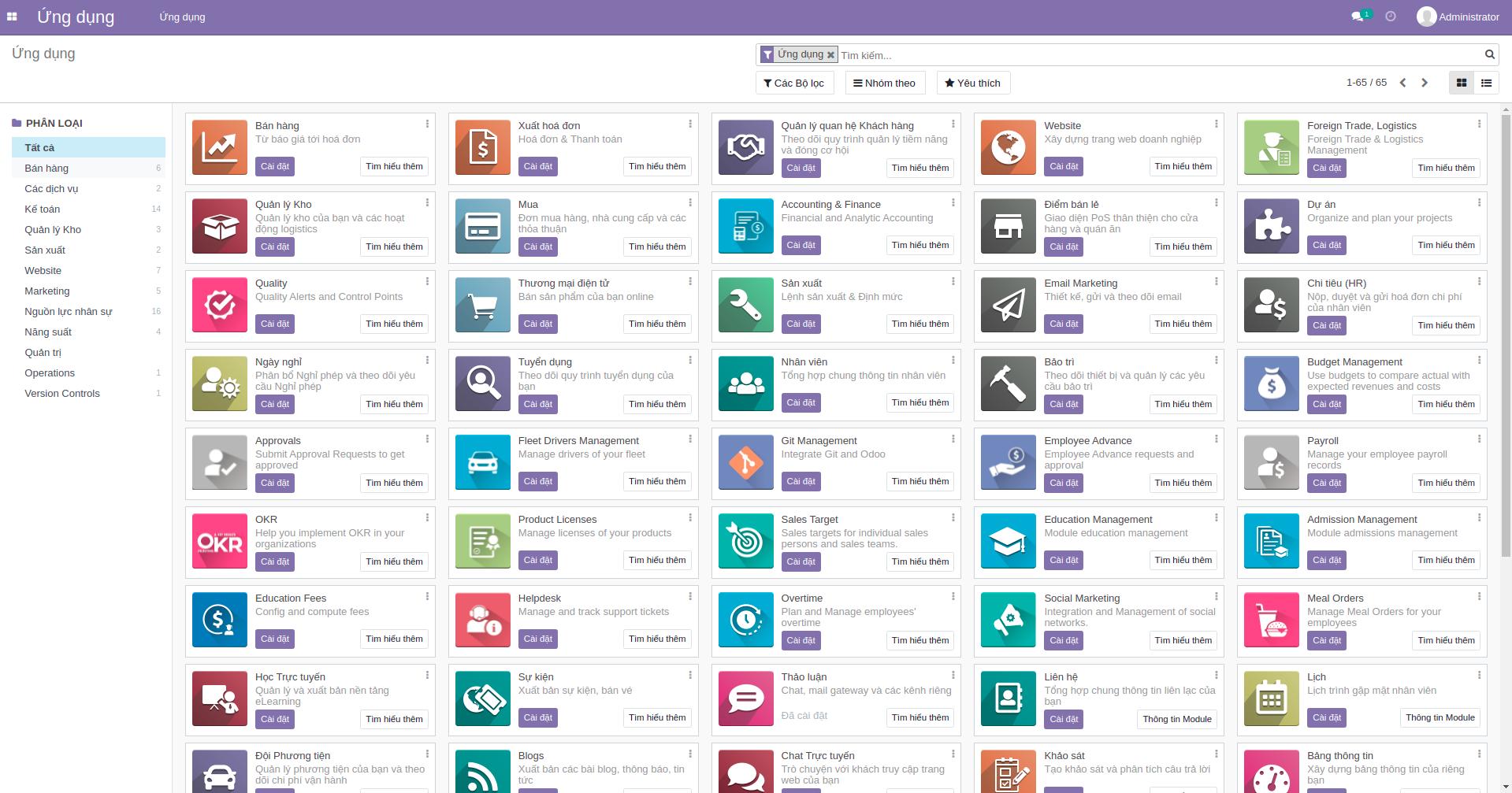This screenshot has height=793, width=1512.
Task: Open conversations via the message bubble icon
Action: point(1356,16)
